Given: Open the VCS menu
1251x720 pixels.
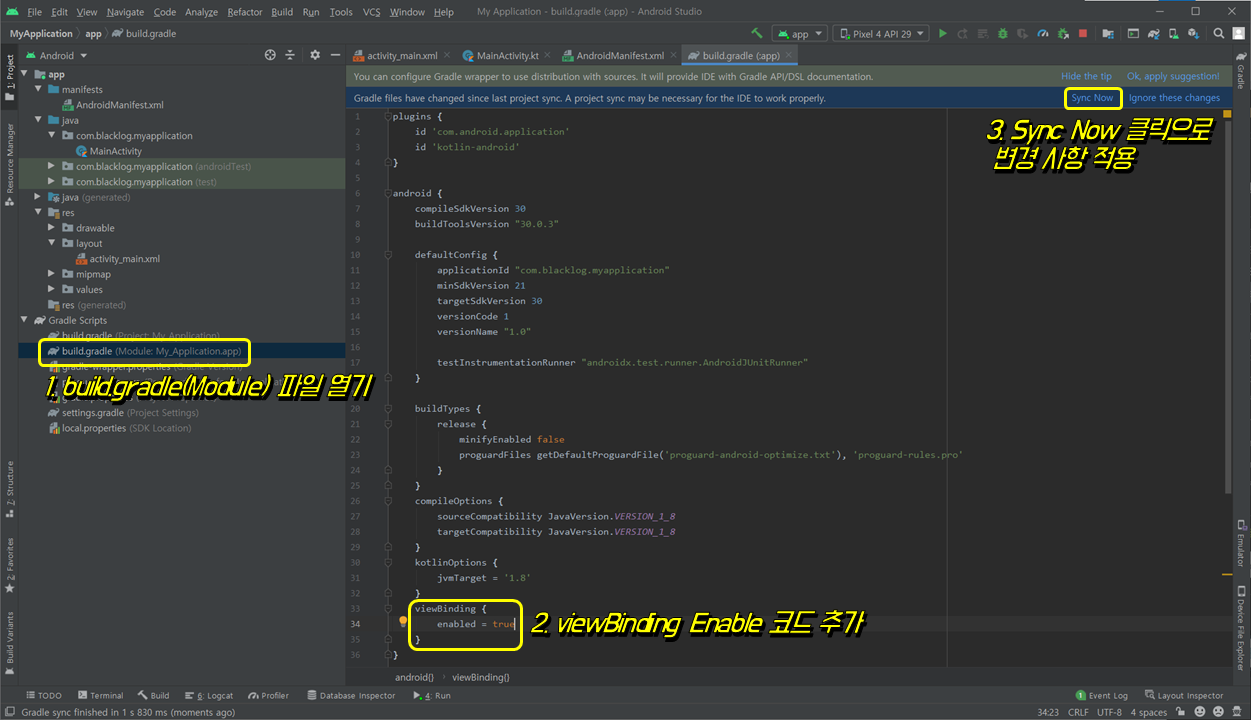Looking at the screenshot, I should 371,12.
